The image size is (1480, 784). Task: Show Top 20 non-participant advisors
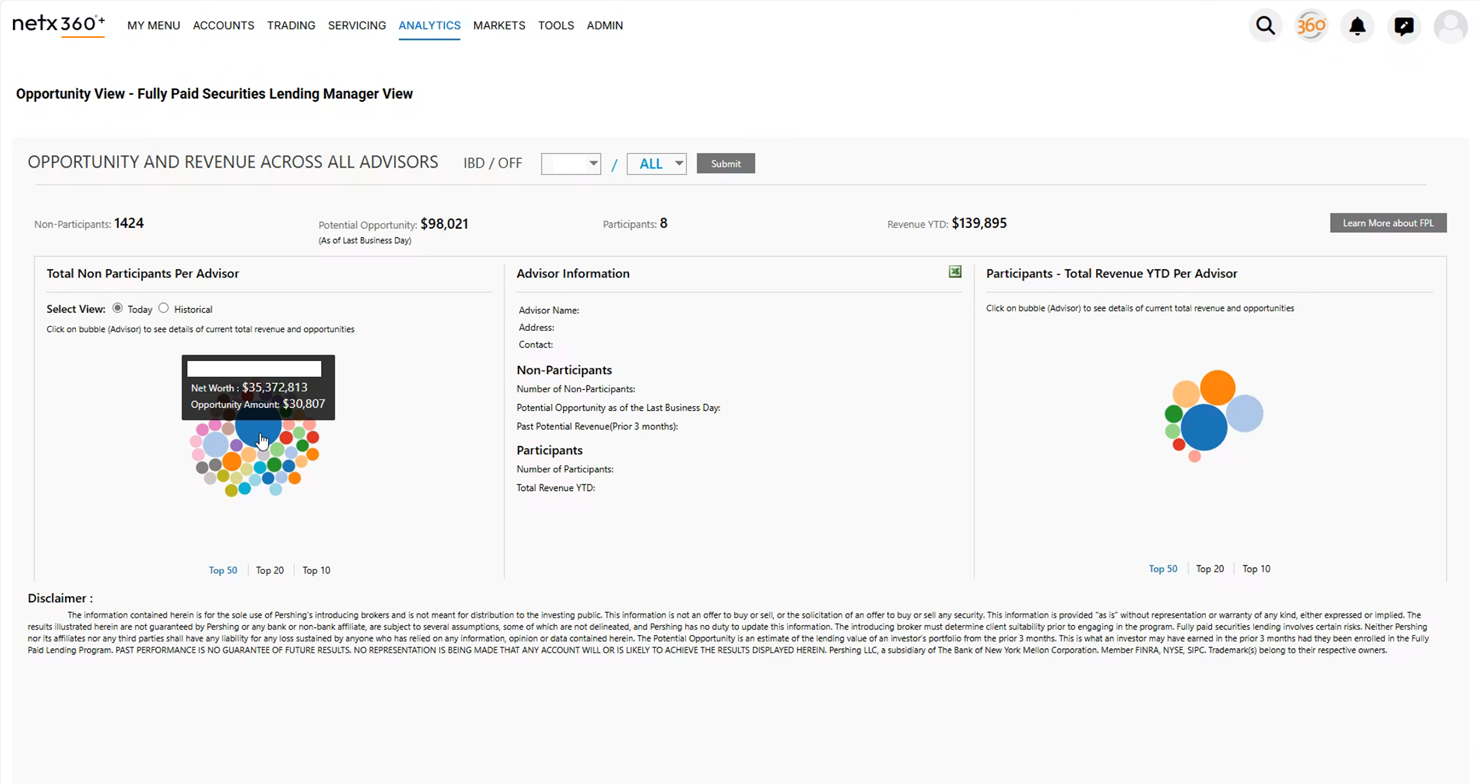tap(270, 570)
